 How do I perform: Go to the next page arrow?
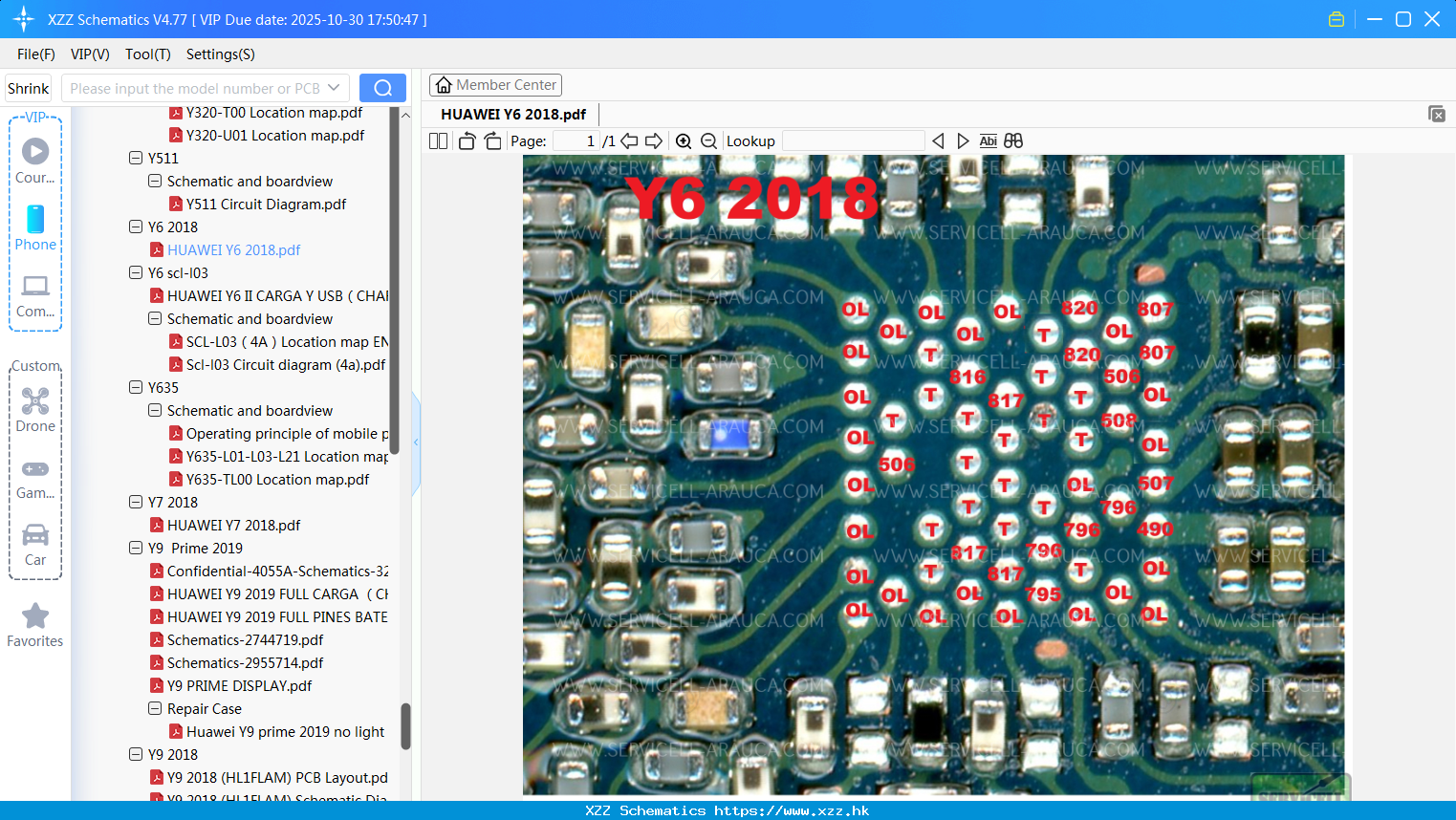654,140
